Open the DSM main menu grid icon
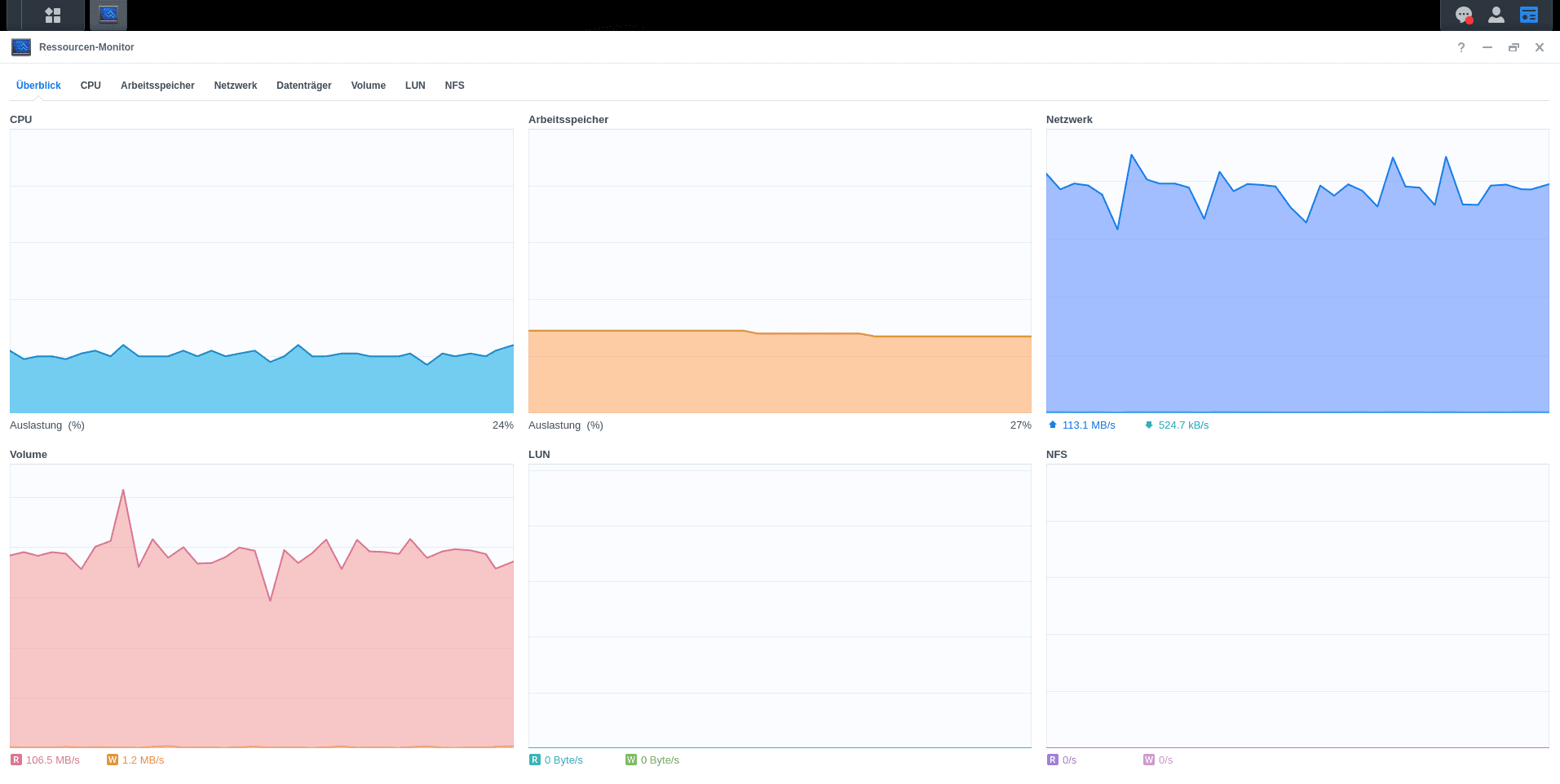This screenshot has height=784, width=1560. pyautogui.click(x=53, y=15)
